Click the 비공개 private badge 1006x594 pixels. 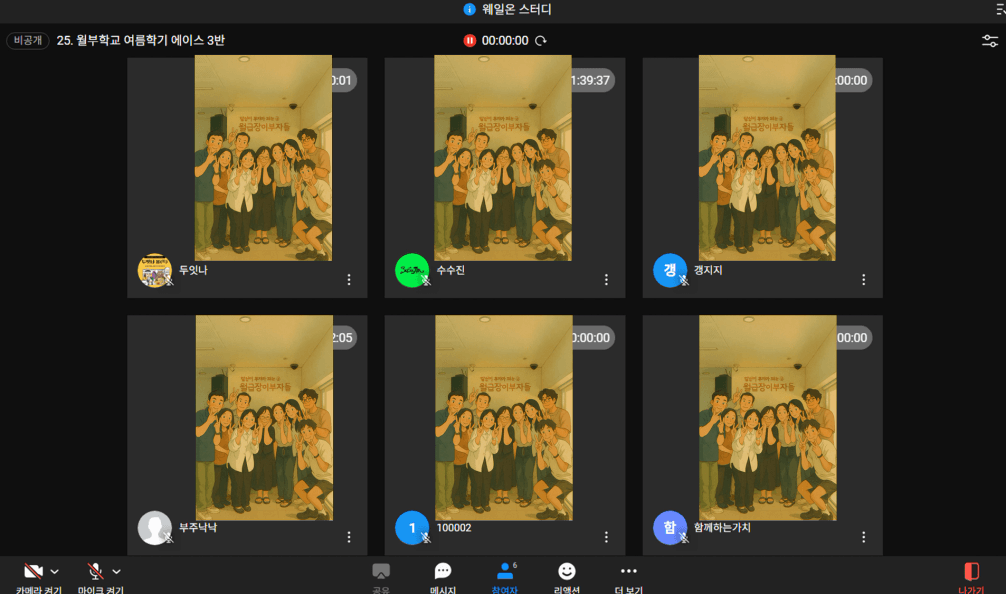pos(28,40)
